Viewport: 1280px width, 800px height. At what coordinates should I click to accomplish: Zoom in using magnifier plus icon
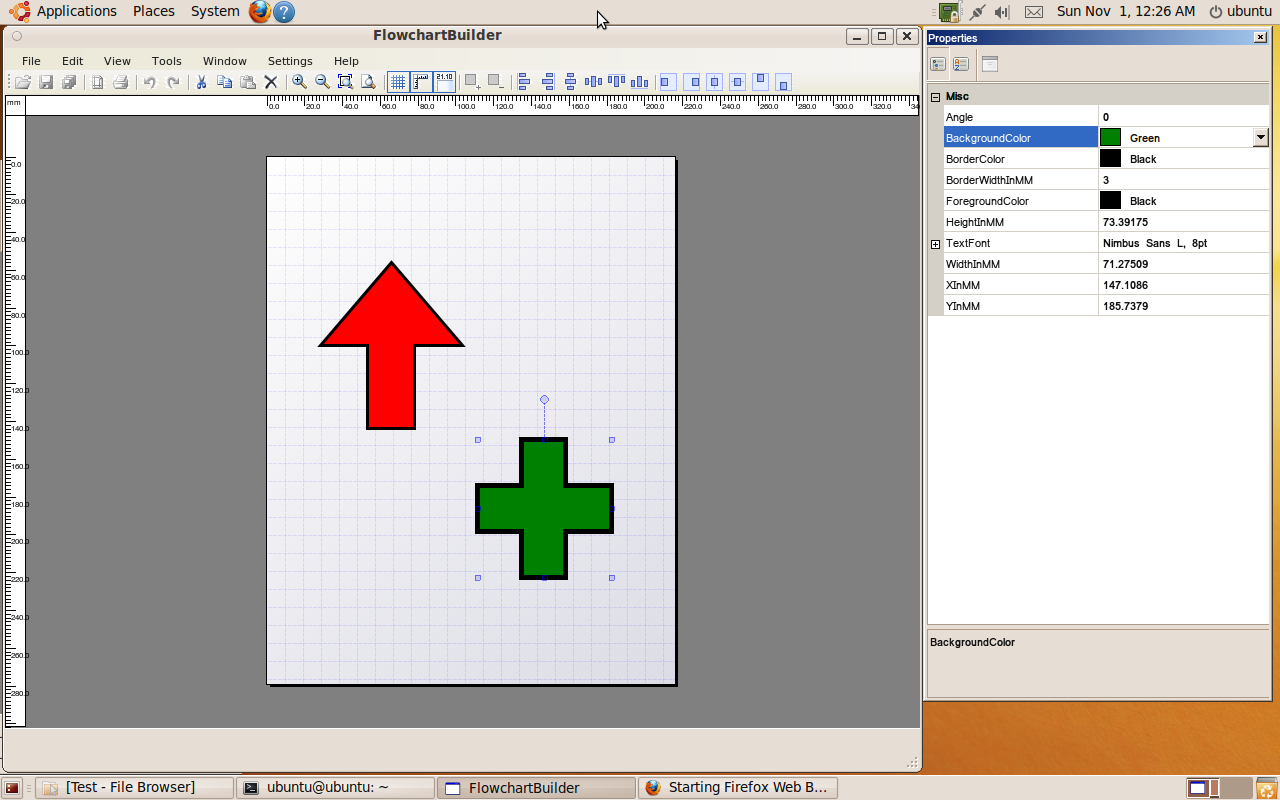click(x=299, y=82)
